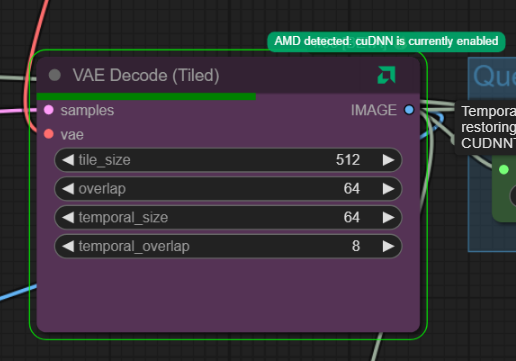Image resolution: width=516 pixels, height=361 pixels.
Task: Click the AMD detected cuDNN enabled badge
Action: 386,42
